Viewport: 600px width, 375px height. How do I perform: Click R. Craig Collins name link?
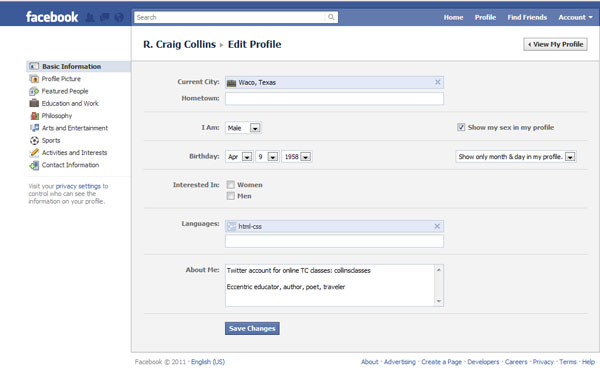pos(179,44)
